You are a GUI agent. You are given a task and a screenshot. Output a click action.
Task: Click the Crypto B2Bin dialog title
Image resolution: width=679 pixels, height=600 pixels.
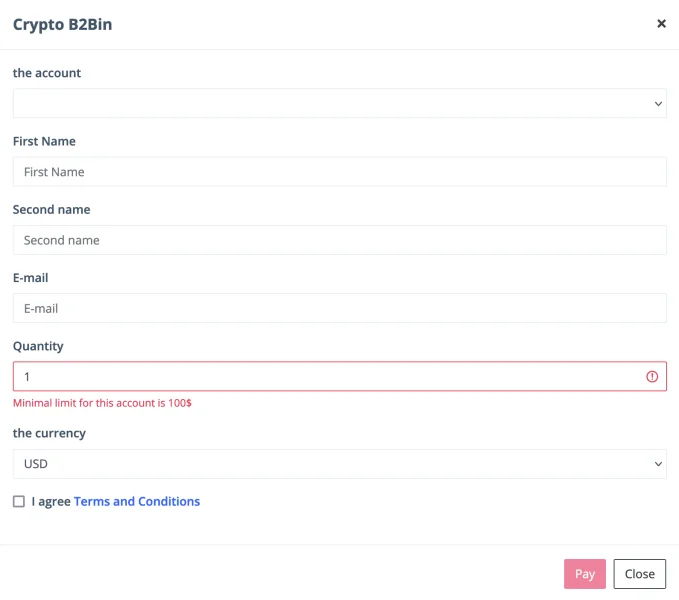(62, 25)
